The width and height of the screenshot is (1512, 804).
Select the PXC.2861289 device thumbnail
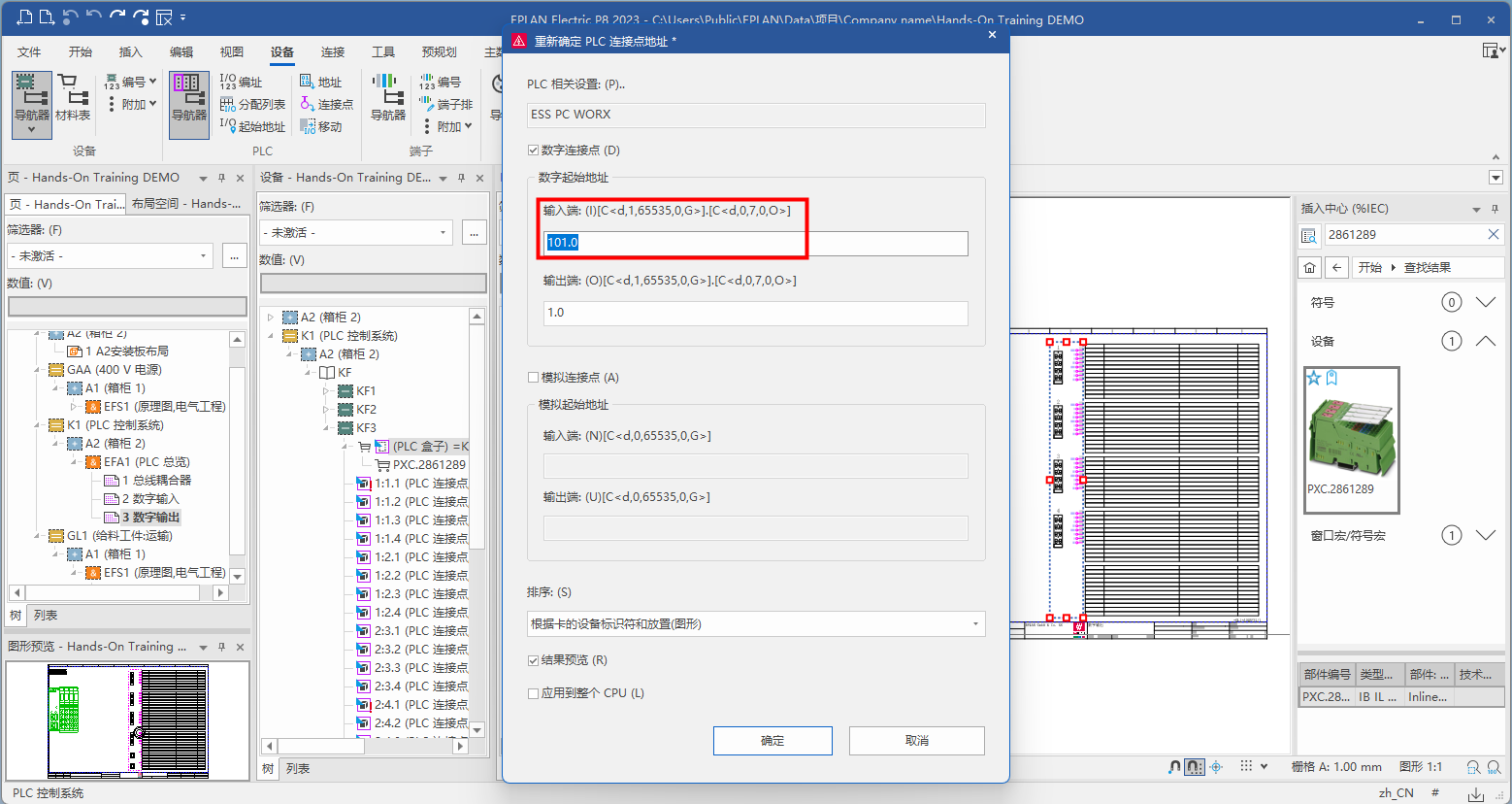tap(1351, 439)
